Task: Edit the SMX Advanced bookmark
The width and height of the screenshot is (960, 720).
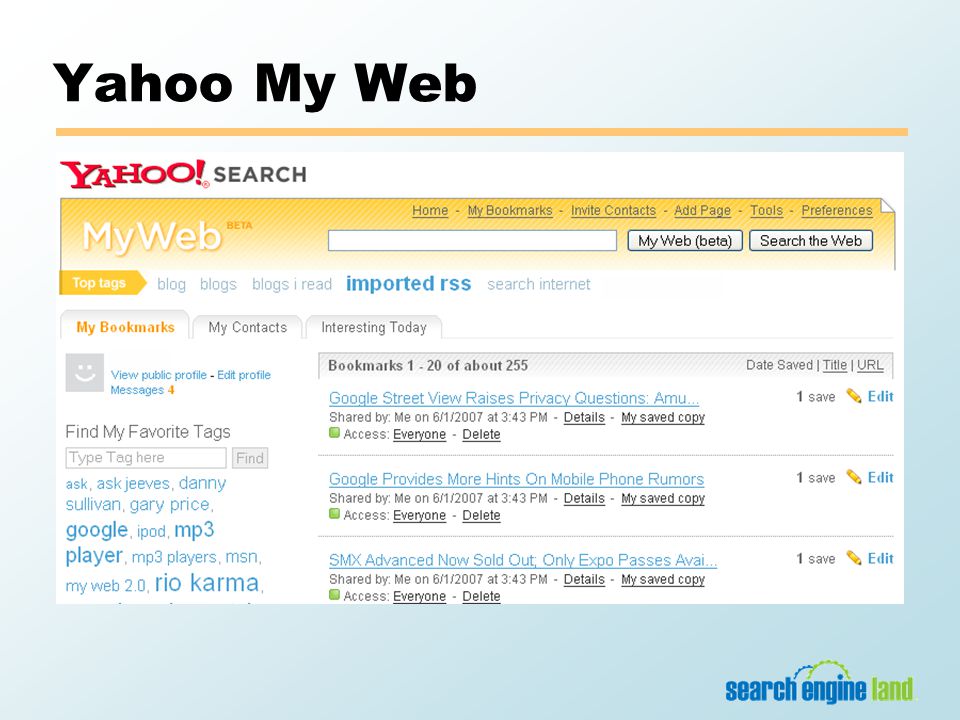Action: 880,558
